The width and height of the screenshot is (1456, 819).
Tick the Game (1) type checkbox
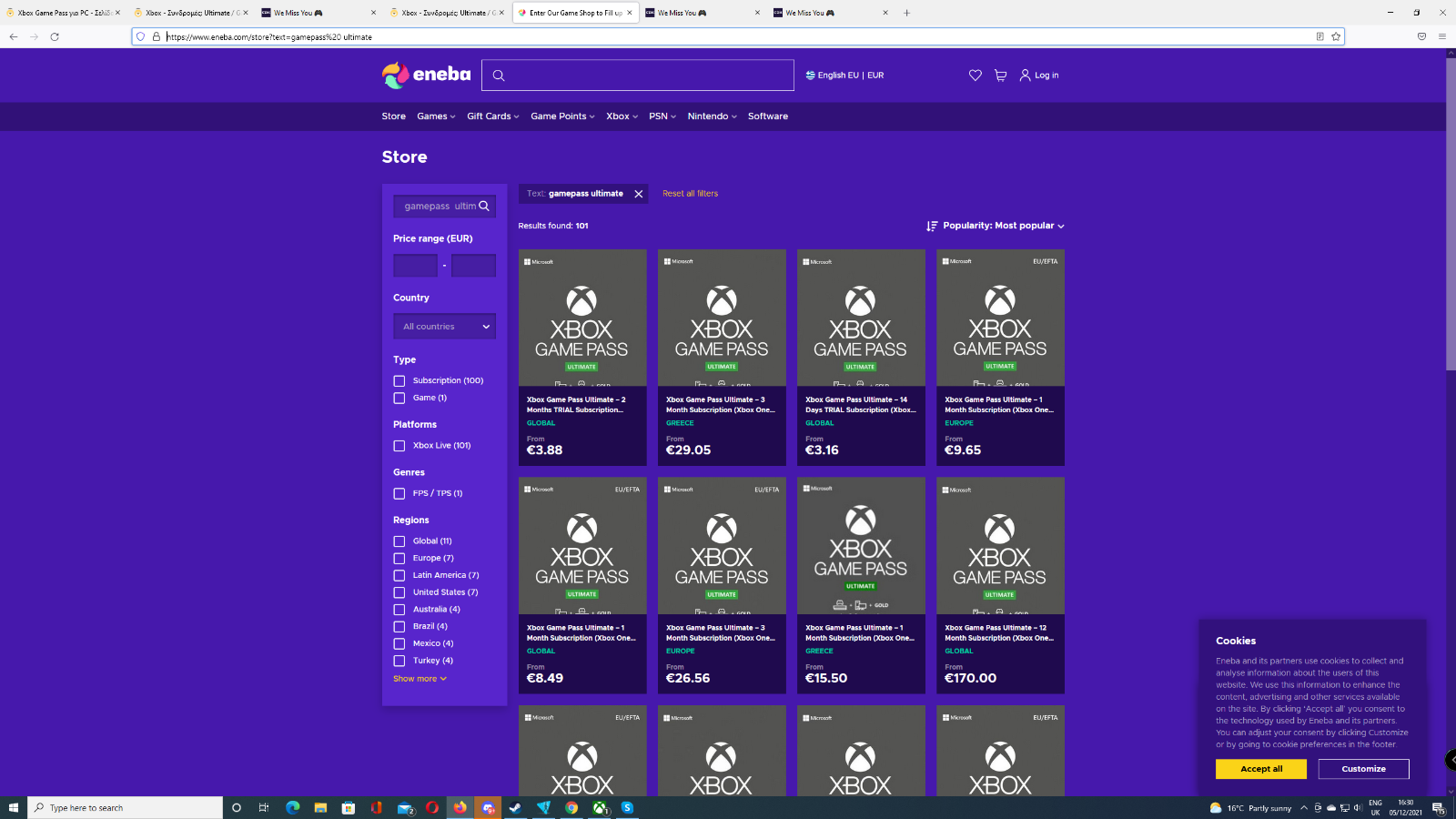(x=399, y=399)
